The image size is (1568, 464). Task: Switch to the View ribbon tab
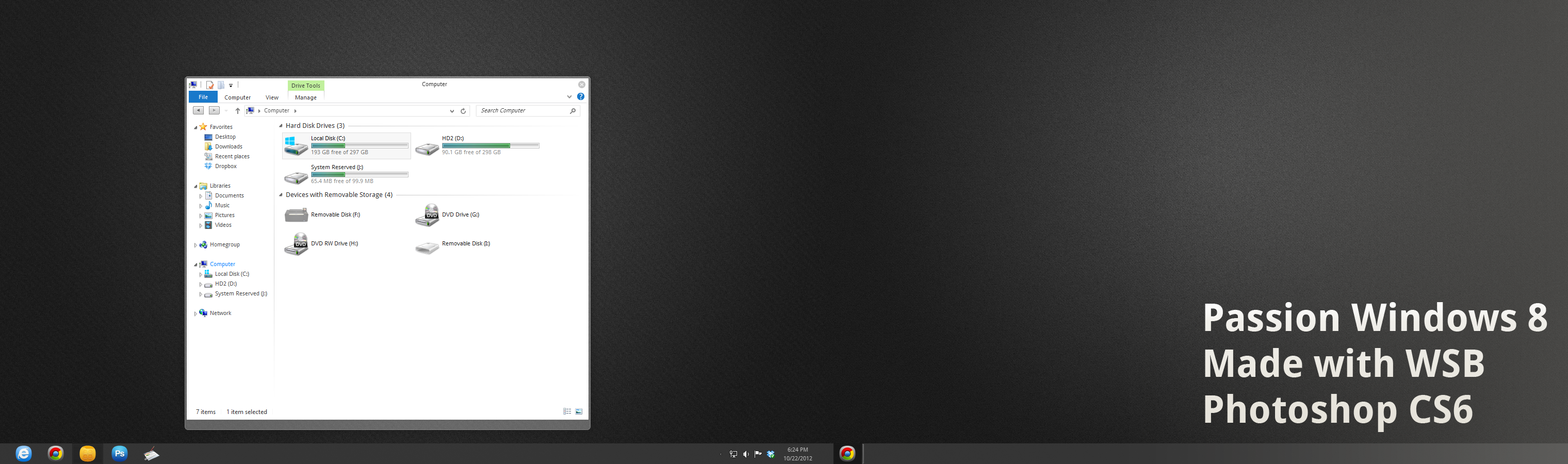click(x=271, y=97)
